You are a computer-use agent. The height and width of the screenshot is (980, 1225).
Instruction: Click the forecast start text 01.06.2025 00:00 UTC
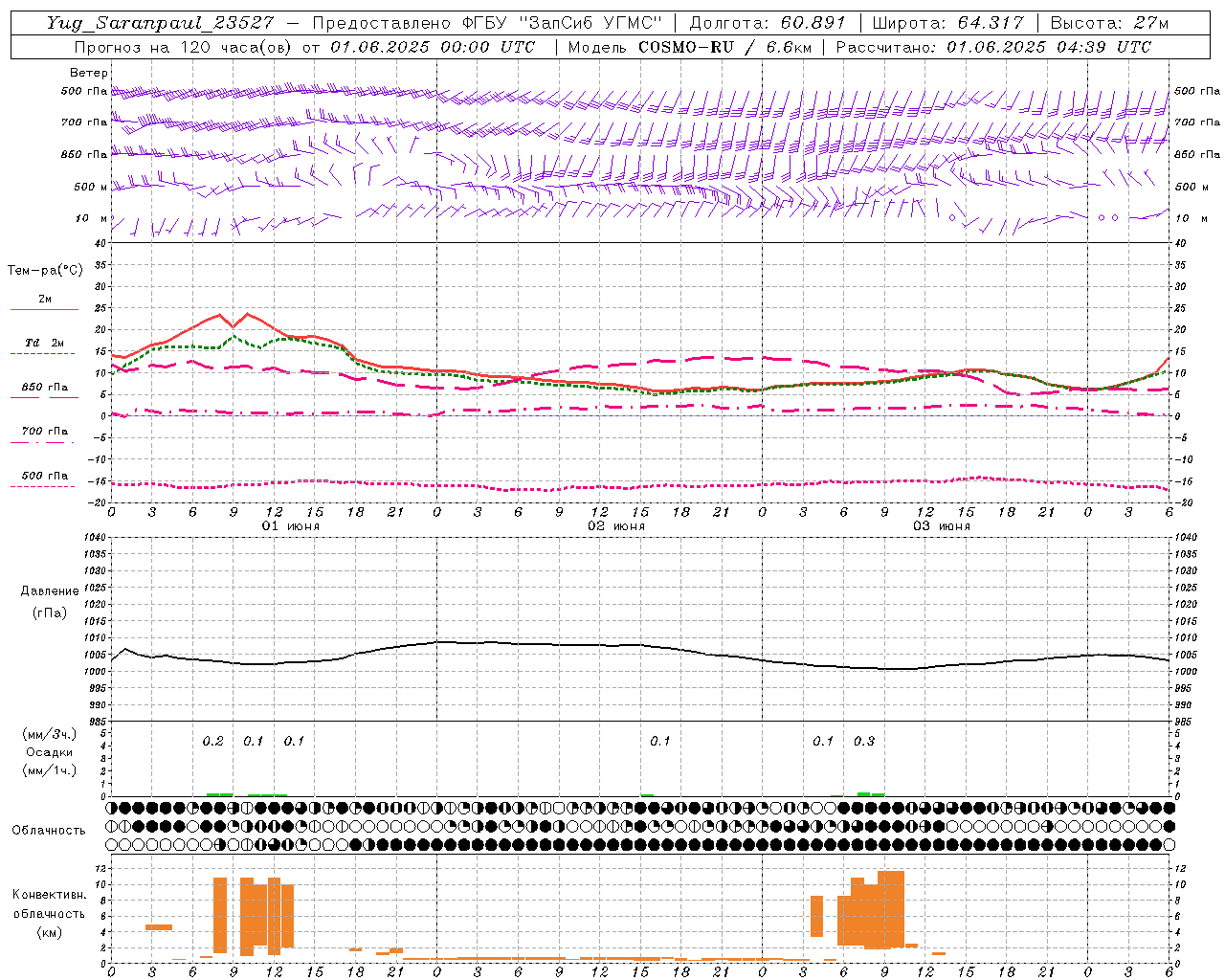pos(433,47)
